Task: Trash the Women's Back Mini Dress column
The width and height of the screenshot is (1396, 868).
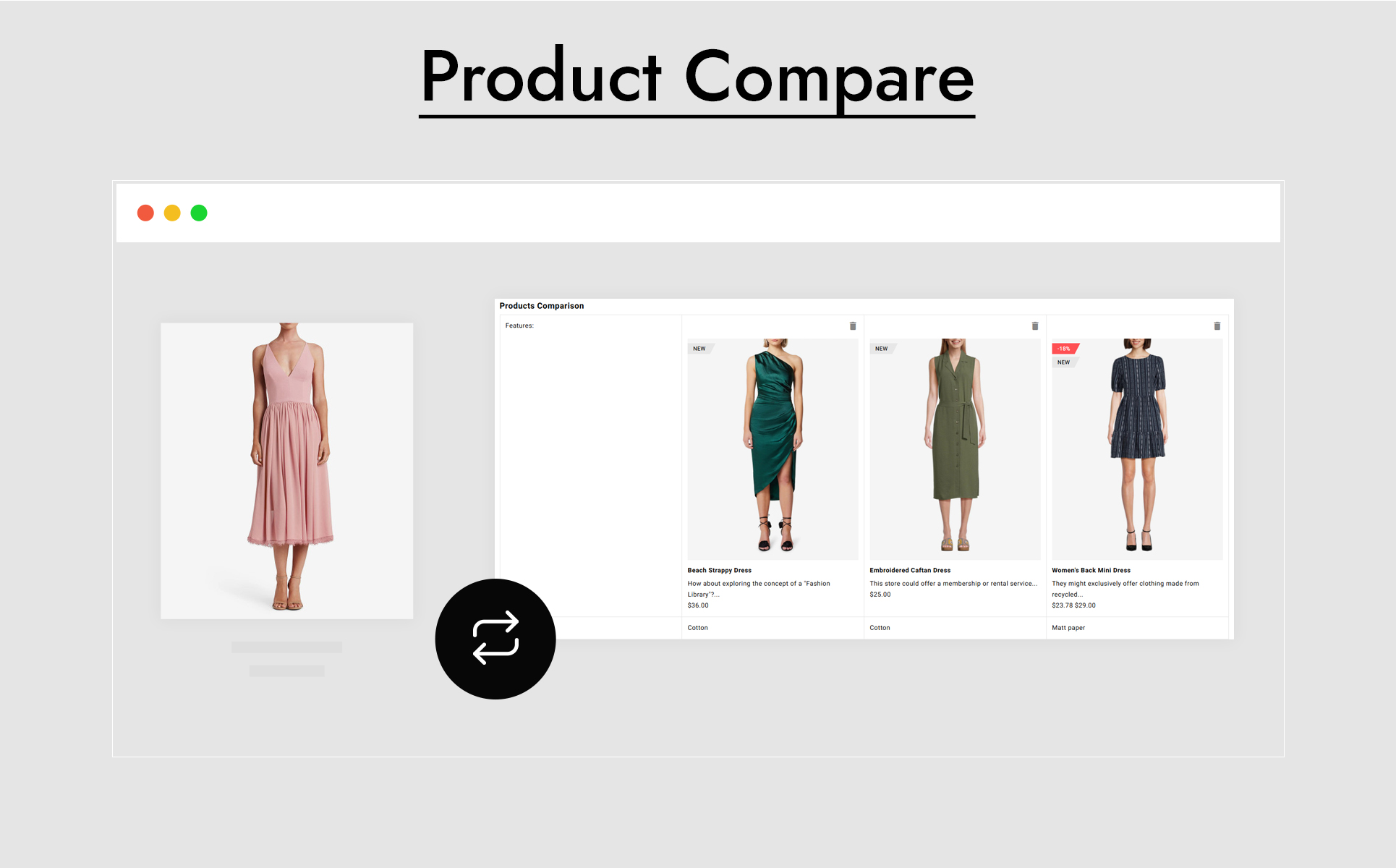Action: coord(1217,326)
